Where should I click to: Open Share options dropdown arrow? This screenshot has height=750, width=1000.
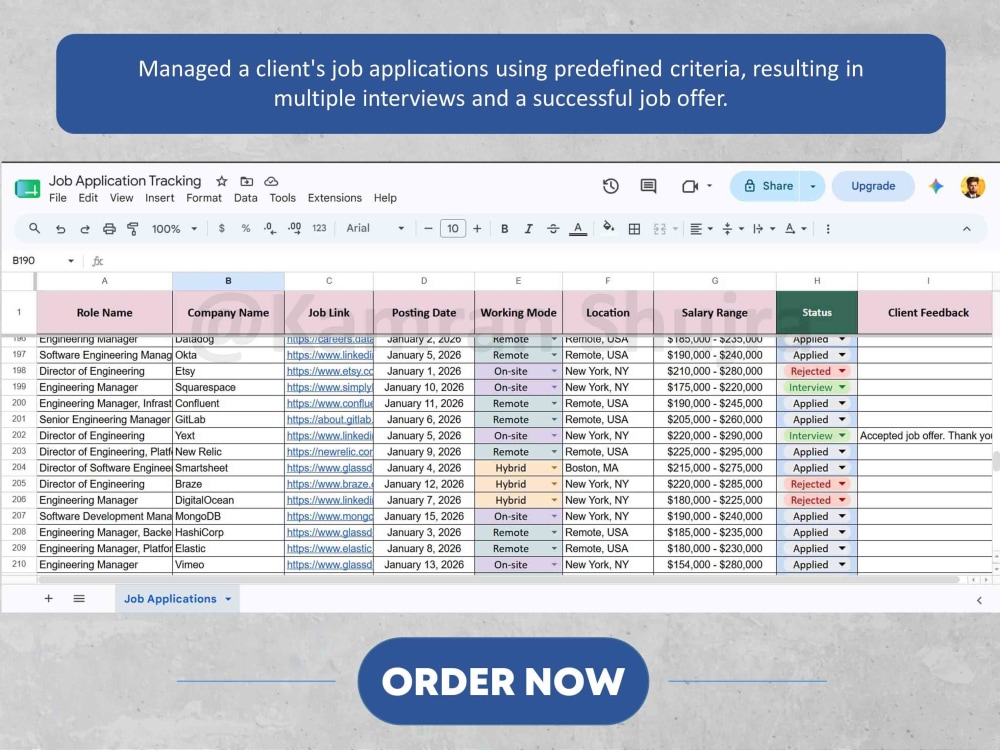point(812,186)
